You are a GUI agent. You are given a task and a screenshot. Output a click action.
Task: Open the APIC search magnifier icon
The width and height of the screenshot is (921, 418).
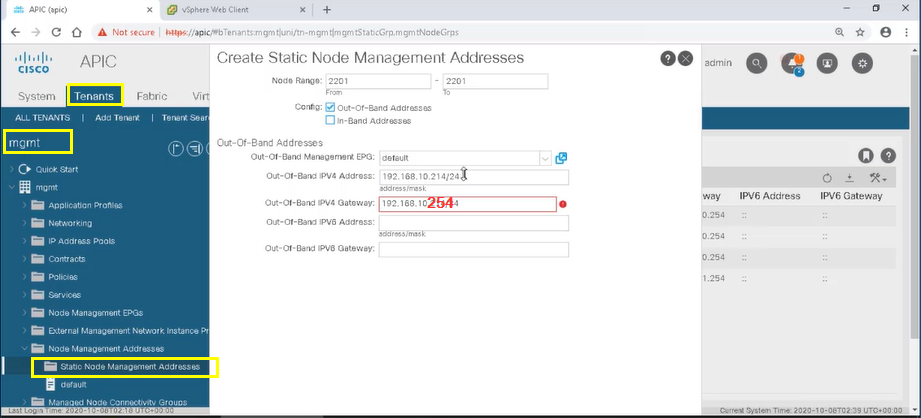pos(757,63)
